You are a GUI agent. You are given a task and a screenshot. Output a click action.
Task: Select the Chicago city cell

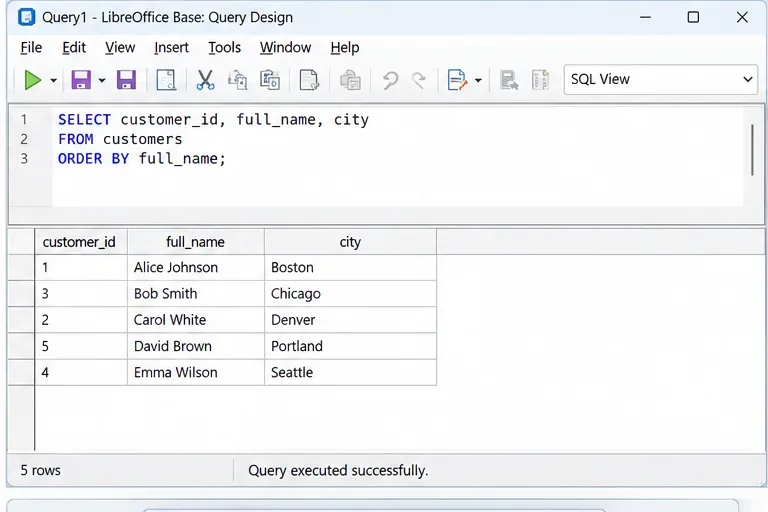pos(350,294)
